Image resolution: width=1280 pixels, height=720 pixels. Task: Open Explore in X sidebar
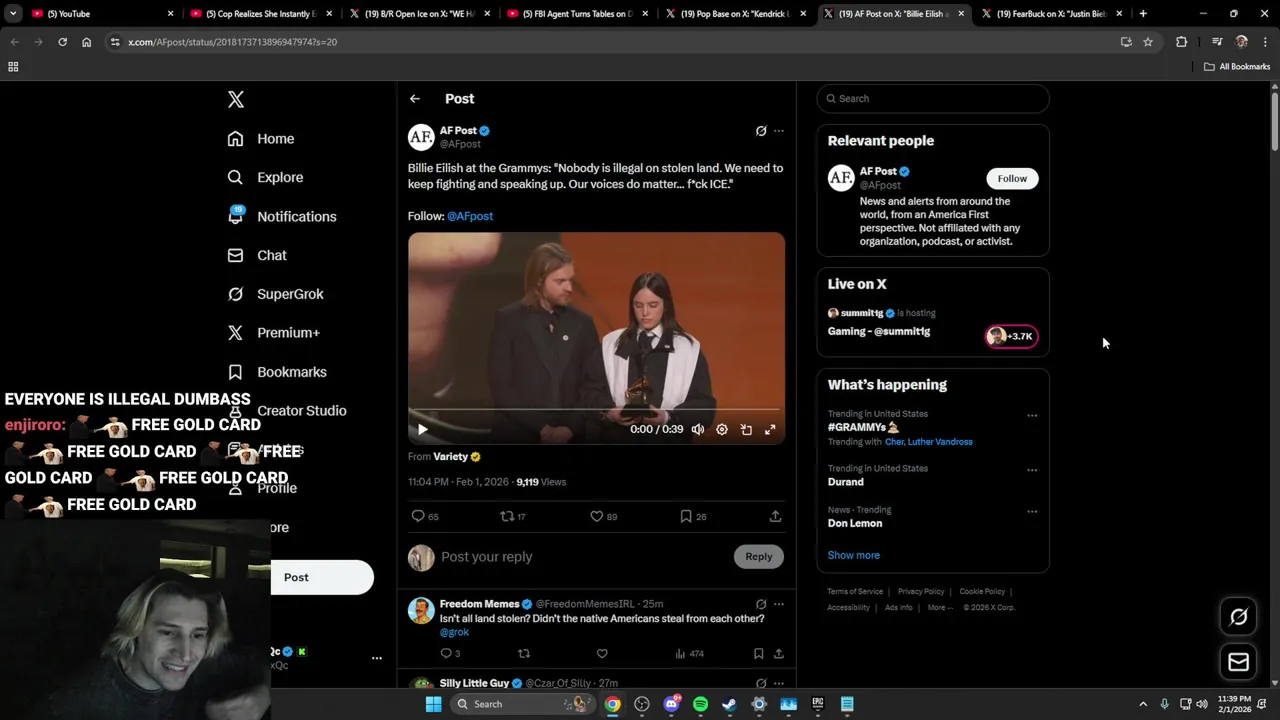tap(265, 177)
